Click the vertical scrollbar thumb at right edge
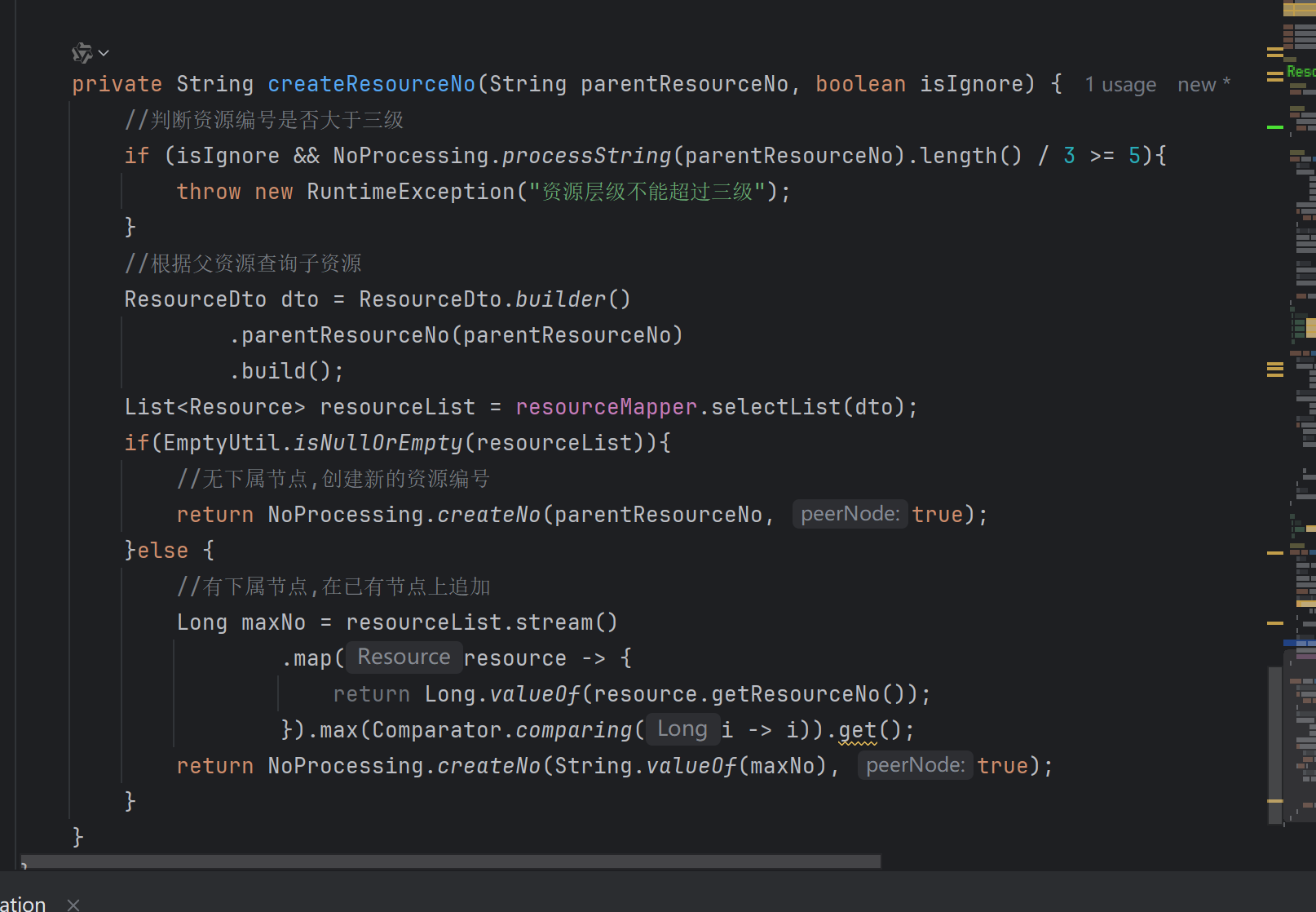The height and width of the screenshot is (912, 1316). pyautogui.click(x=1275, y=745)
